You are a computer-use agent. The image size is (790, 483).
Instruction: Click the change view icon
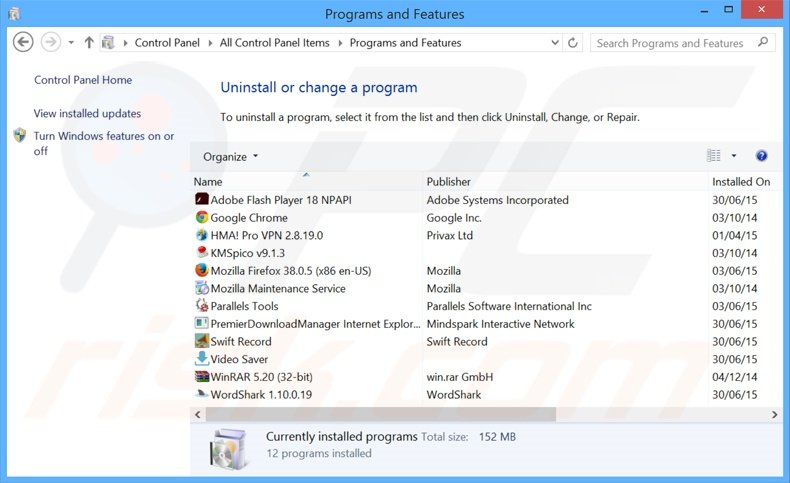(713, 156)
